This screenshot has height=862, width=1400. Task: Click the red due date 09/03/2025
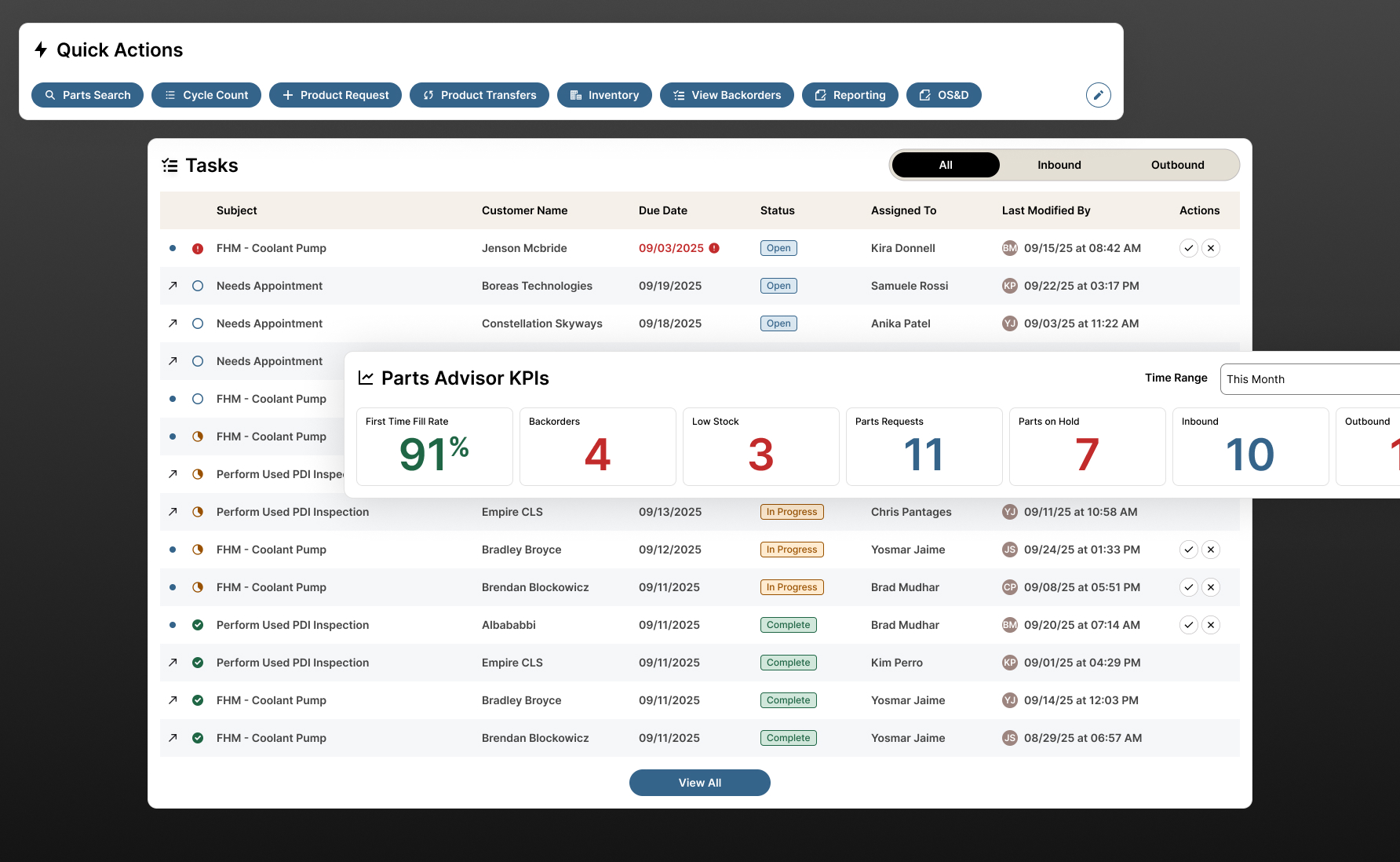click(x=671, y=248)
